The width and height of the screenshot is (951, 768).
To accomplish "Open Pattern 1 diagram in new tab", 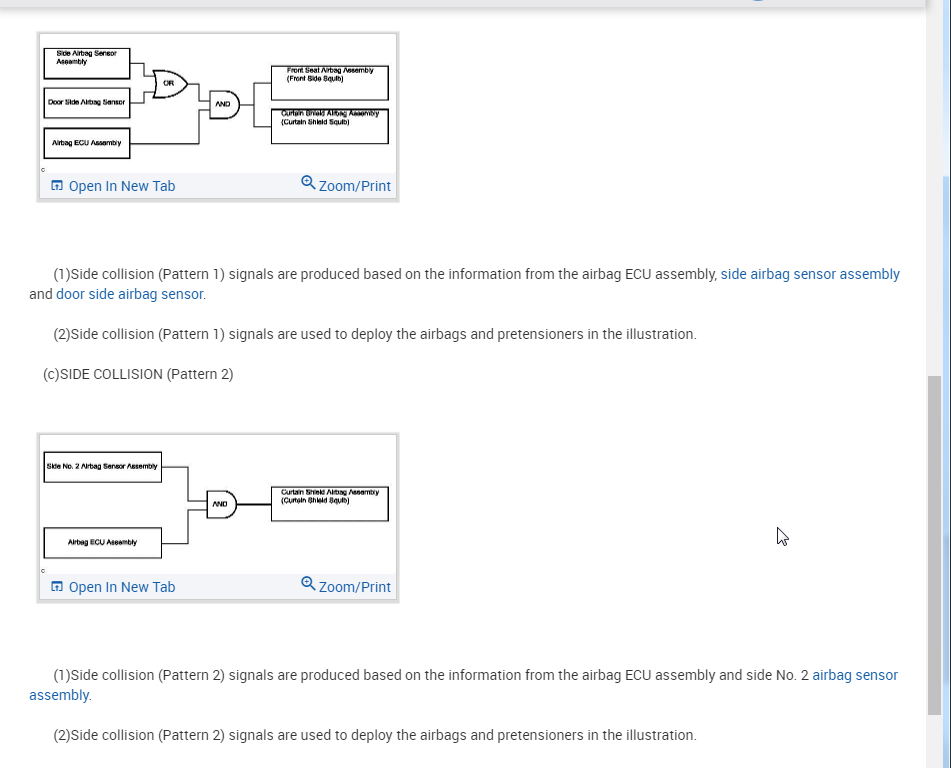I will (x=113, y=186).
